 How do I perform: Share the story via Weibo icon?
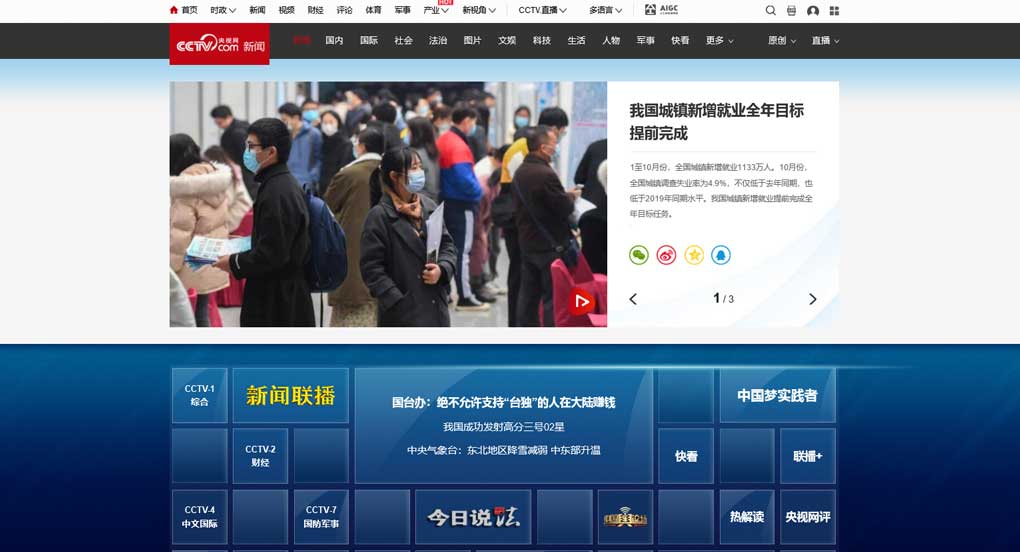point(666,255)
